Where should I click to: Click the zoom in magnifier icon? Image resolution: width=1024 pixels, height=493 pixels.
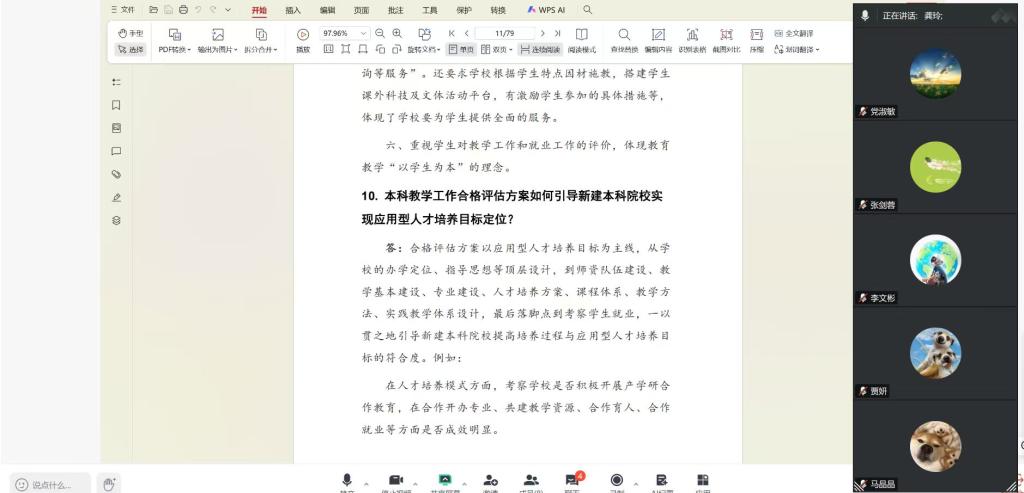tap(398, 33)
